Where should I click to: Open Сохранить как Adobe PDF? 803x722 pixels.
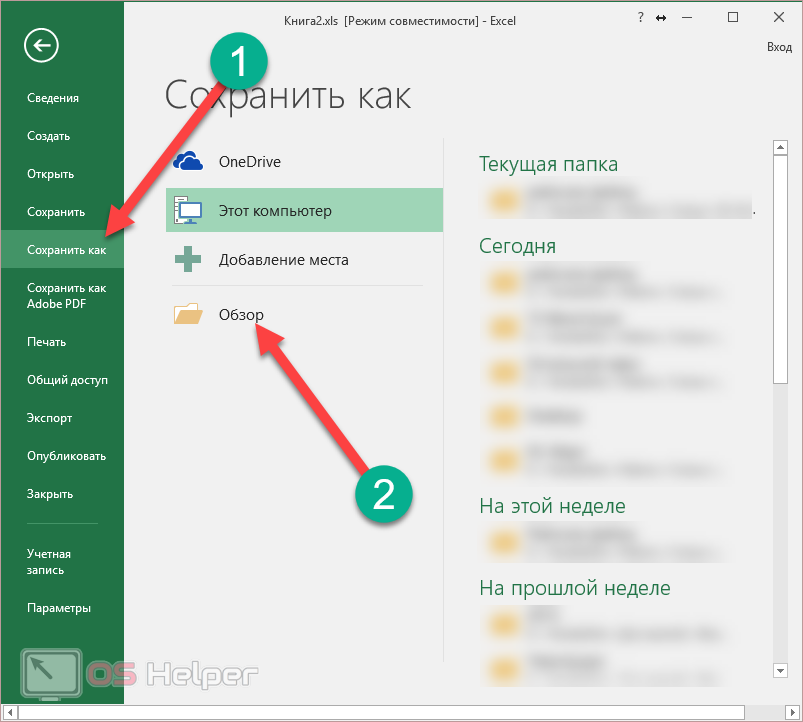[67, 296]
